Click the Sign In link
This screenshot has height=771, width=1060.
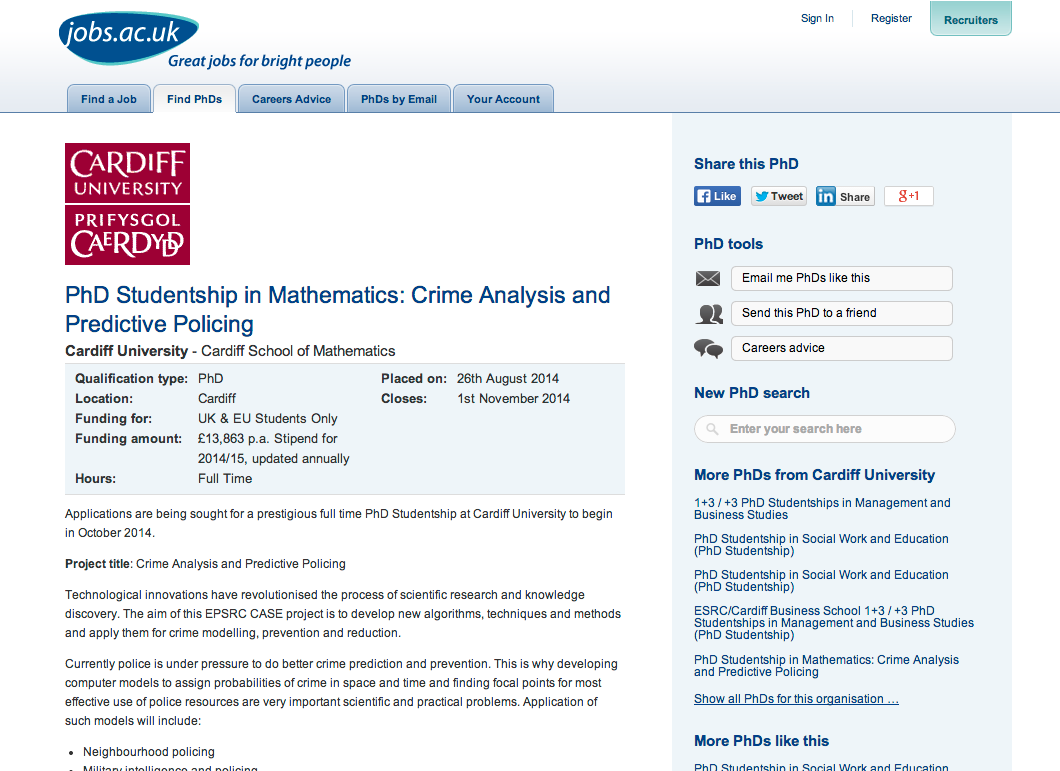pyautogui.click(x=817, y=18)
